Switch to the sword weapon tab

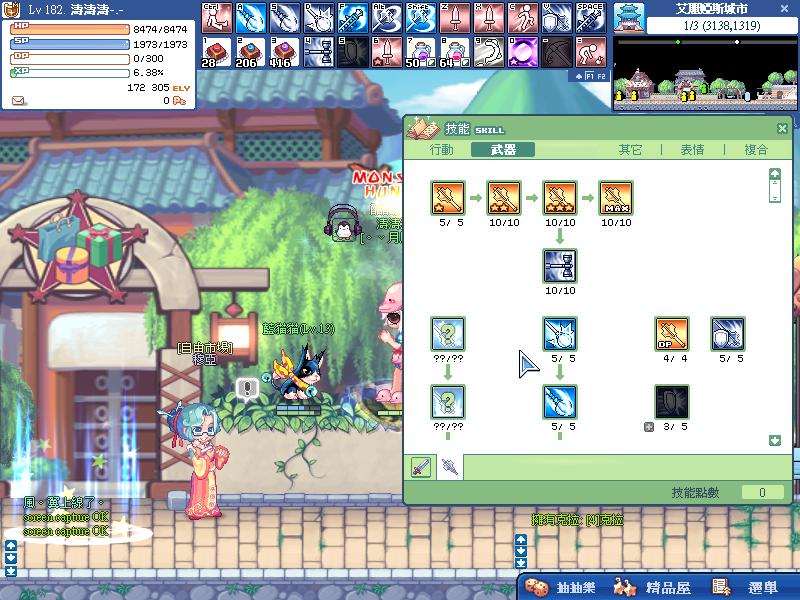[x=421, y=467]
